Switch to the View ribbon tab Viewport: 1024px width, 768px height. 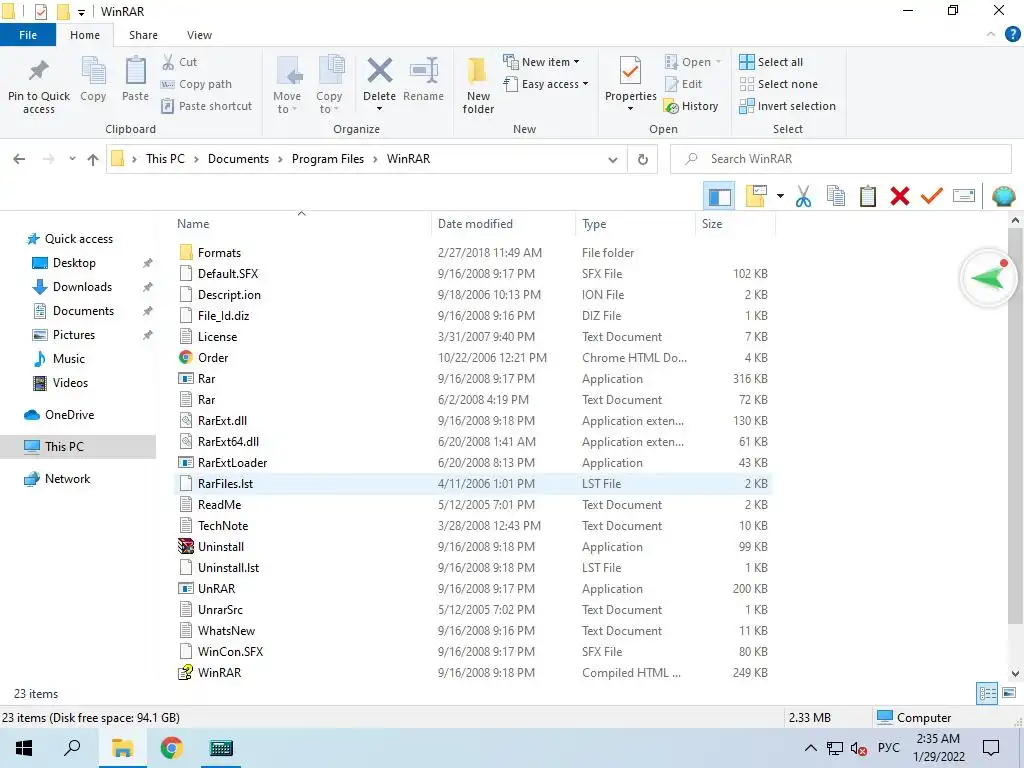coord(199,35)
